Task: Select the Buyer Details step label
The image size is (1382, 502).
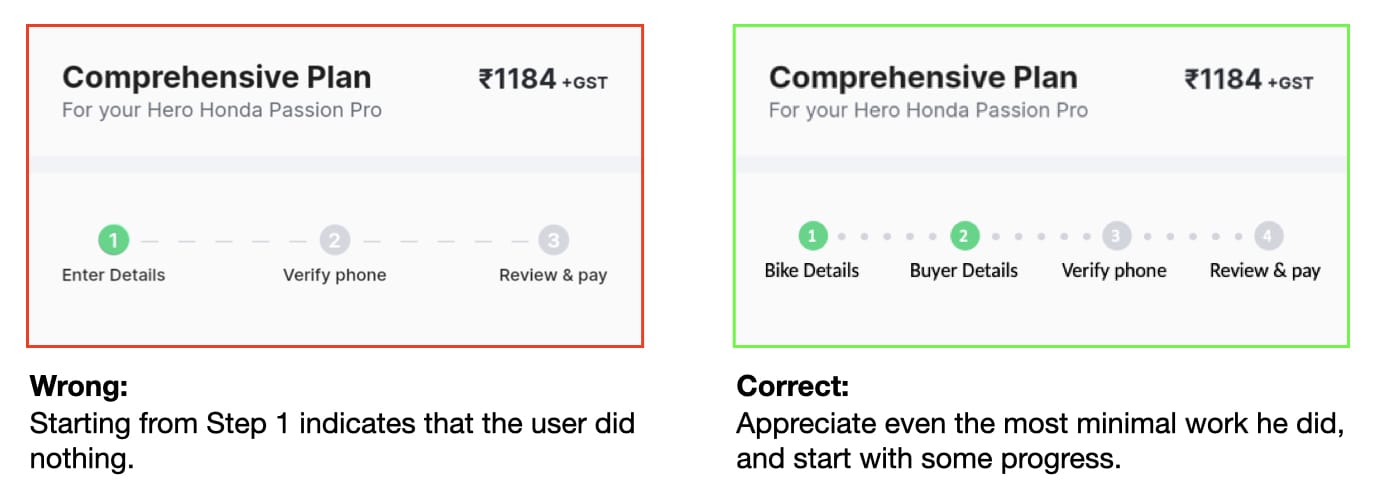Action: click(964, 271)
